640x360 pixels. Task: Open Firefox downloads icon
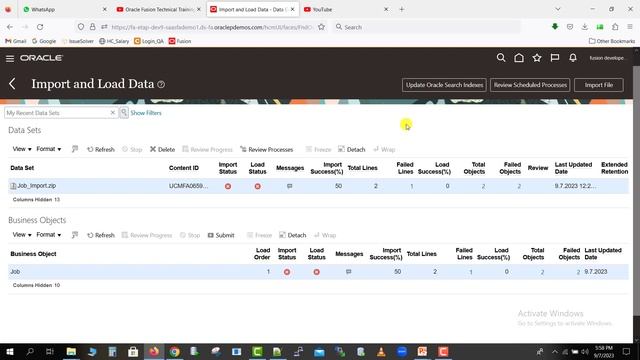click(x=584, y=27)
